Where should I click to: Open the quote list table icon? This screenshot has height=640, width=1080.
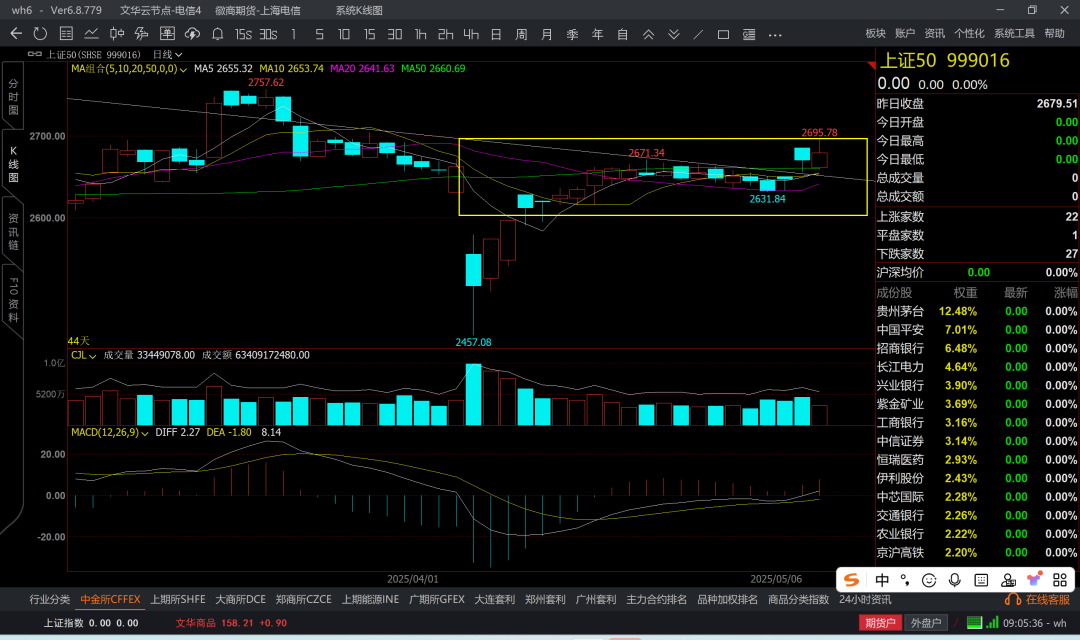coord(66,34)
